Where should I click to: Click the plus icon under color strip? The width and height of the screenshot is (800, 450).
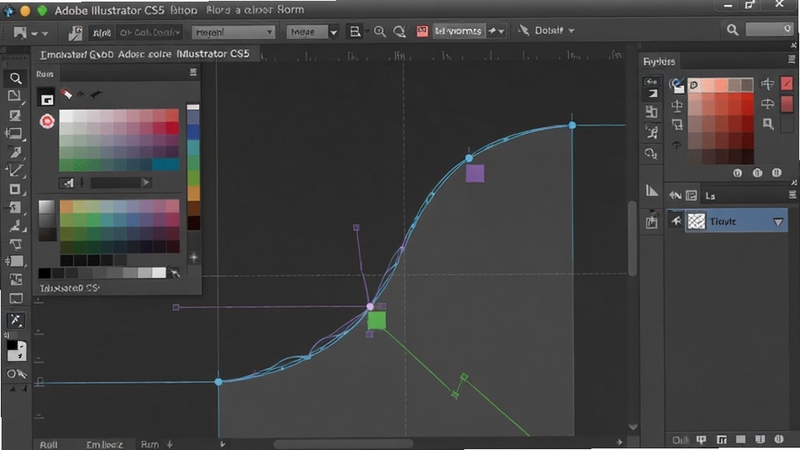[x=193, y=258]
